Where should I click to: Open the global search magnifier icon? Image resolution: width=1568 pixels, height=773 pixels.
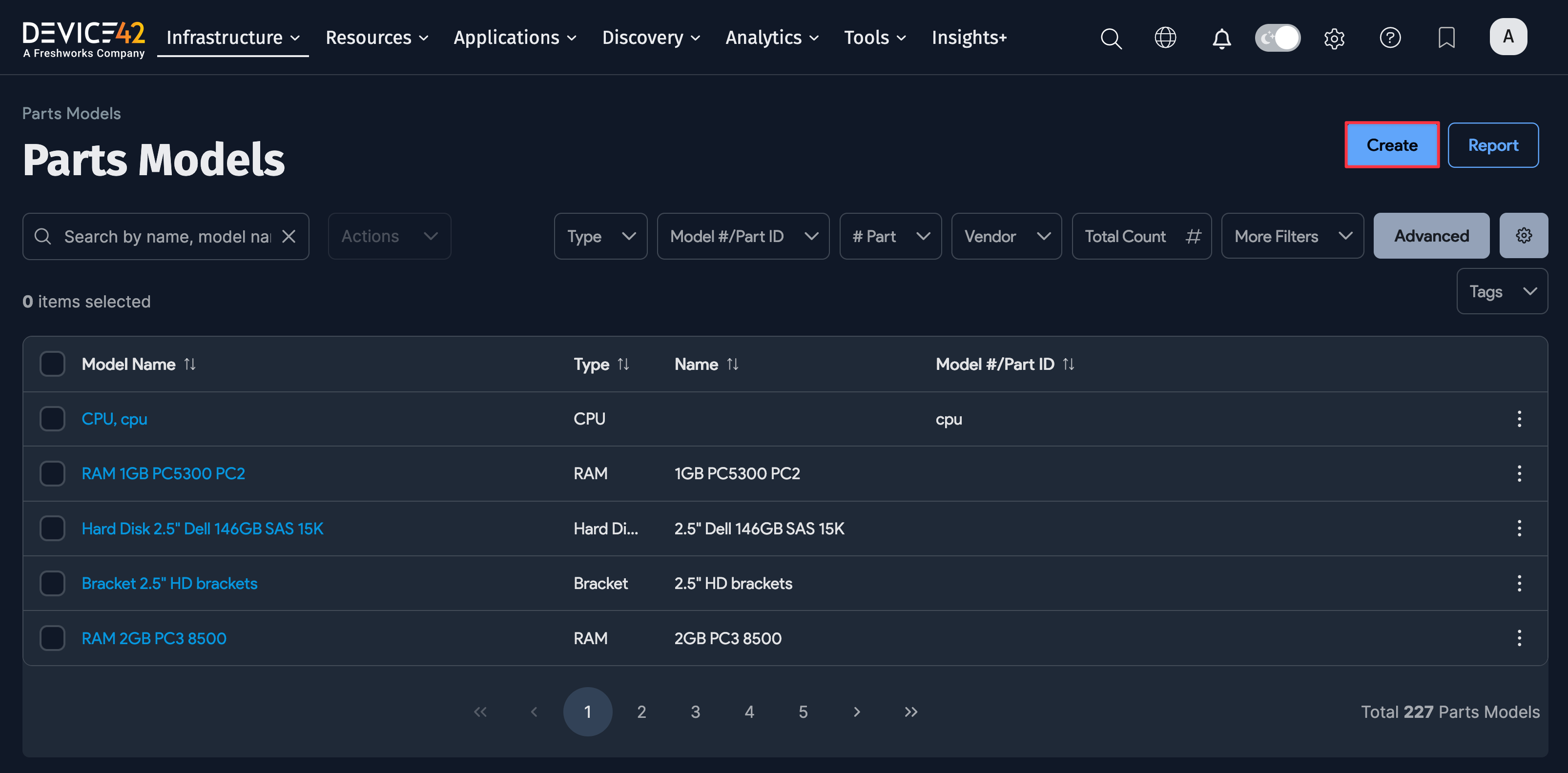click(1111, 38)
